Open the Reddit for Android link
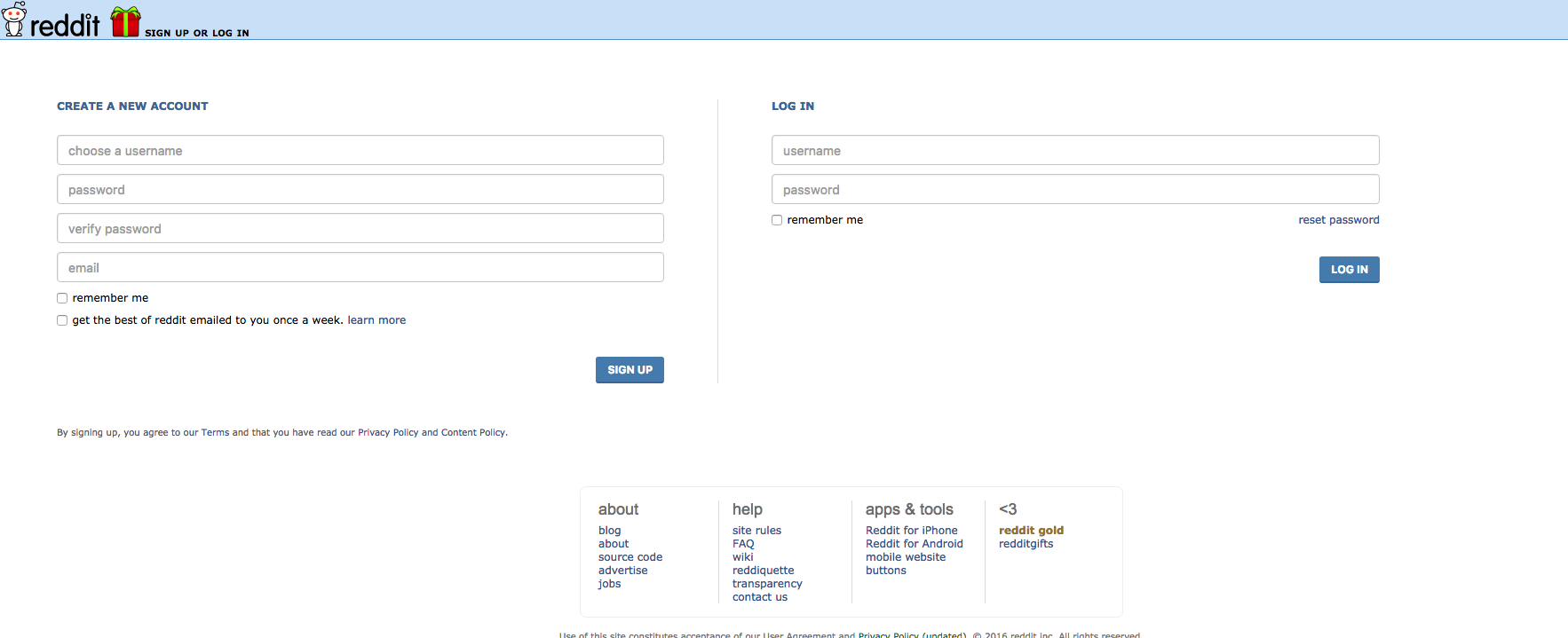Image resolution: width=1568 pixels, height=638 pixels. point(915,544)
